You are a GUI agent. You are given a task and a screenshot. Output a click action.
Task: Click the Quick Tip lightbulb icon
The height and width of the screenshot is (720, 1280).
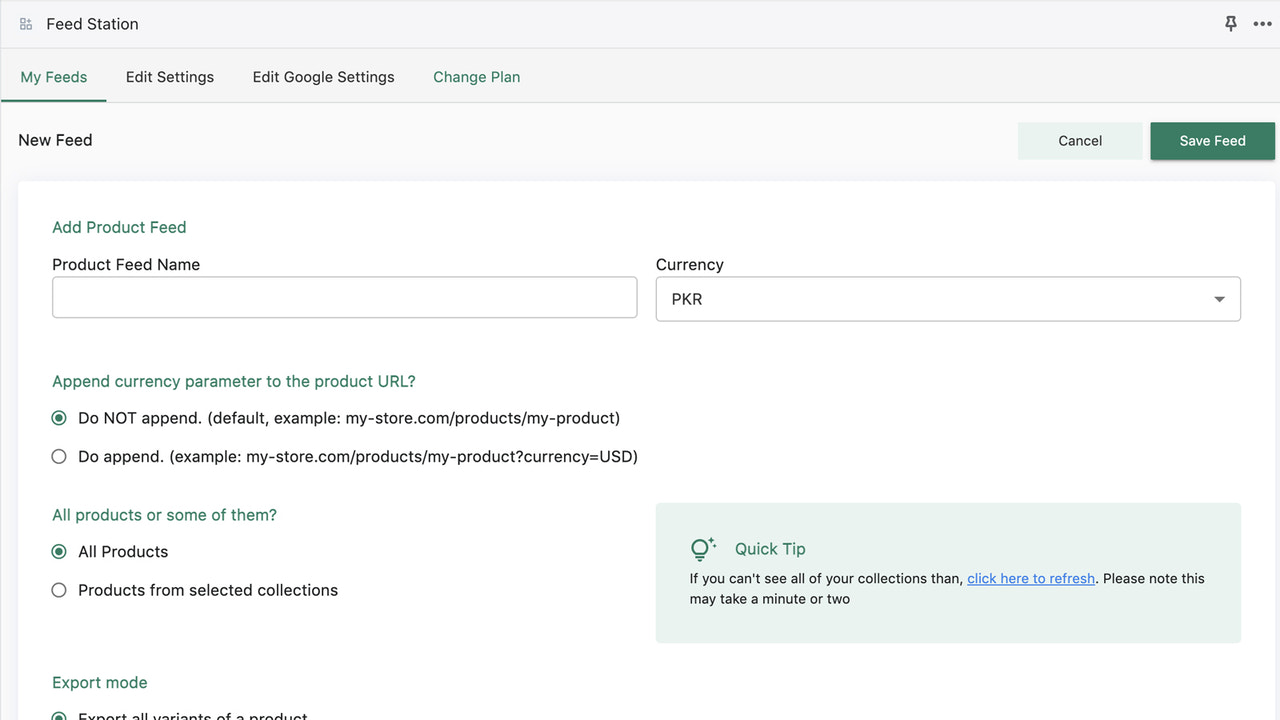point(703,549)
